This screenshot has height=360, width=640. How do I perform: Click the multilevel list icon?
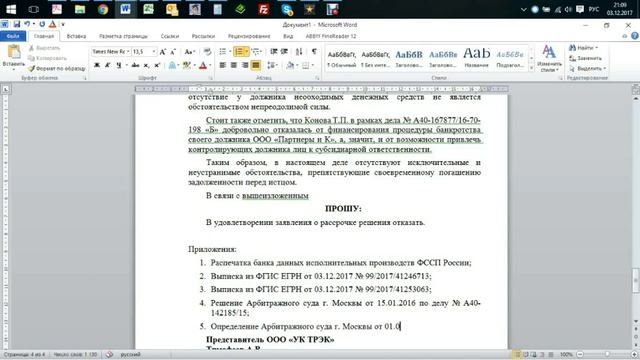[256, 51]
